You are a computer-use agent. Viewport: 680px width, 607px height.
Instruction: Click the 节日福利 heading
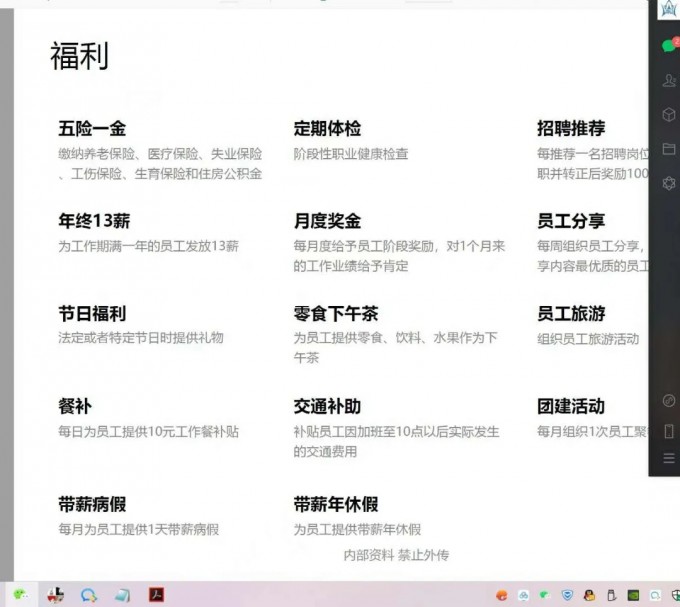(x=92, y=313)
